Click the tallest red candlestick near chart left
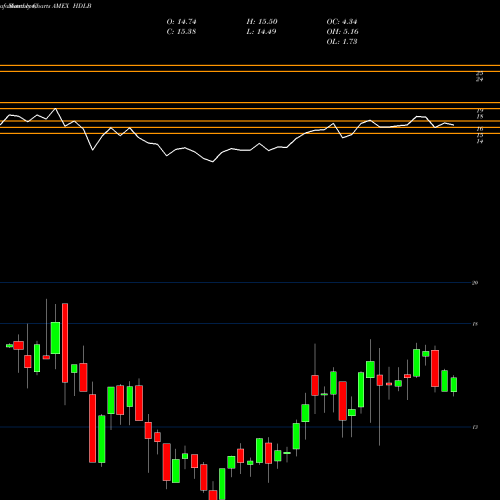 coord(65,343)
